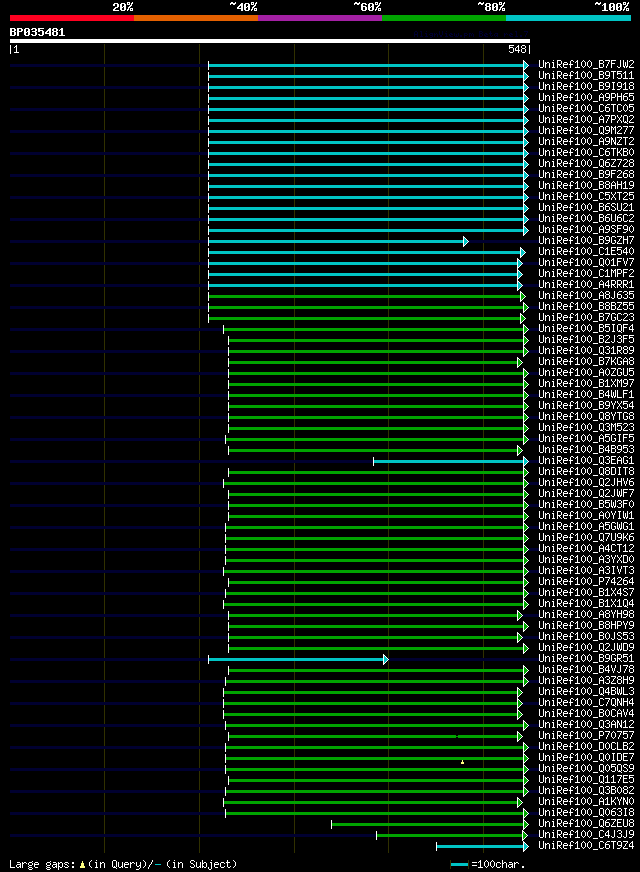Image resolution: width=640 pixels, height=872 pixels.
Task: Click the white query sequence bar
Action: tap(270, 41)
